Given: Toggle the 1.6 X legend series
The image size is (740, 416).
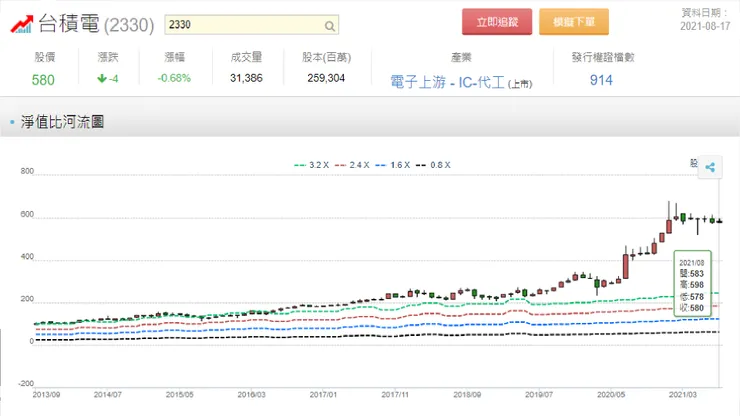Looking at the screenshot, I should click(393, 165).
